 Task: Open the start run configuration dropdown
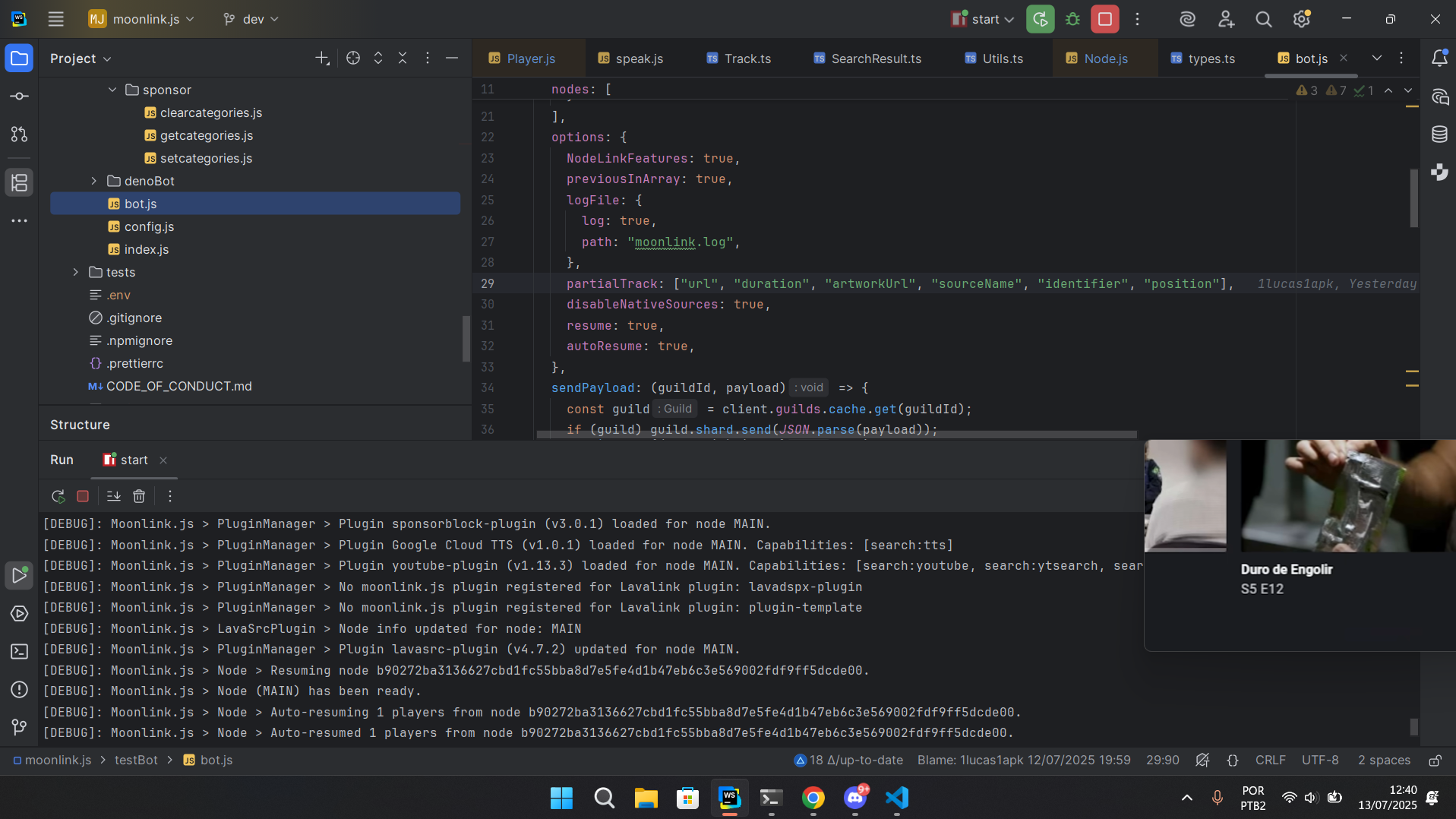pyautogui.click(x=984, y=19)
